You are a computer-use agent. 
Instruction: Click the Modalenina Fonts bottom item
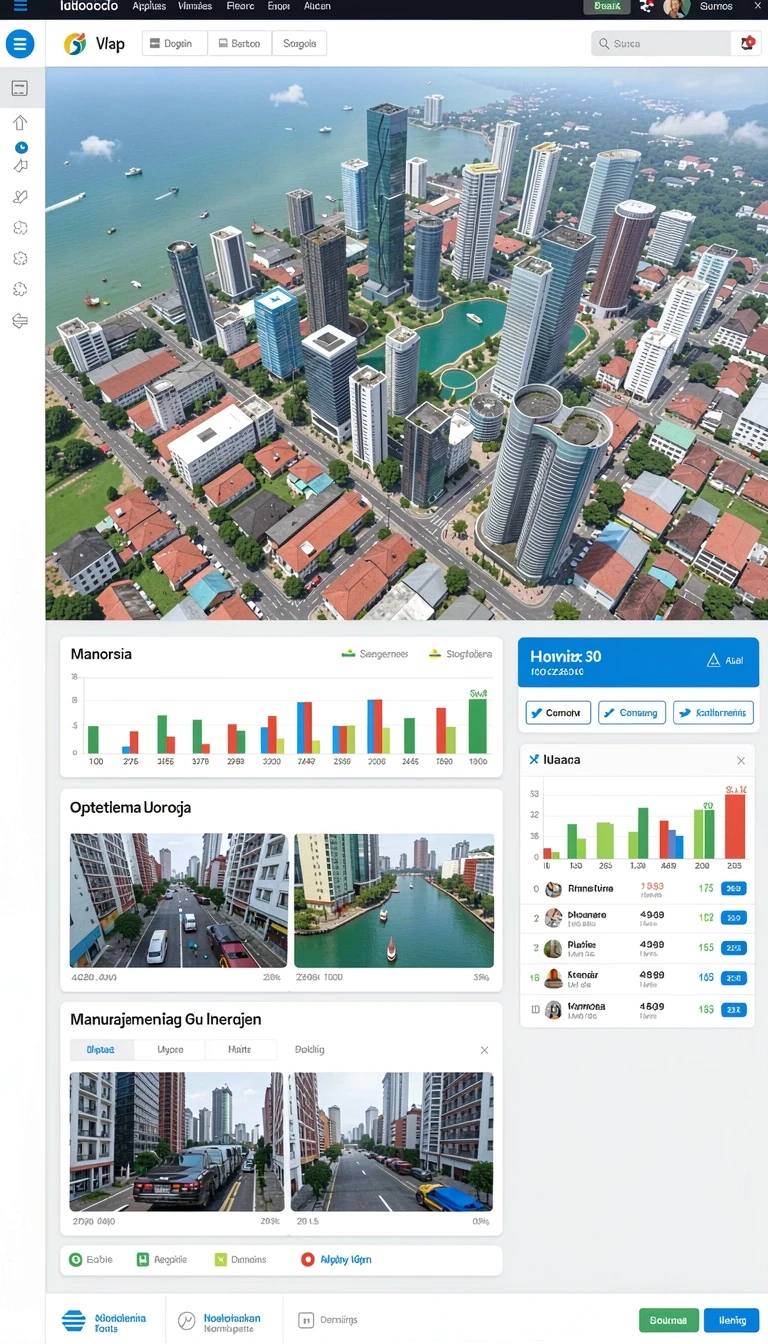point(104,1321)
